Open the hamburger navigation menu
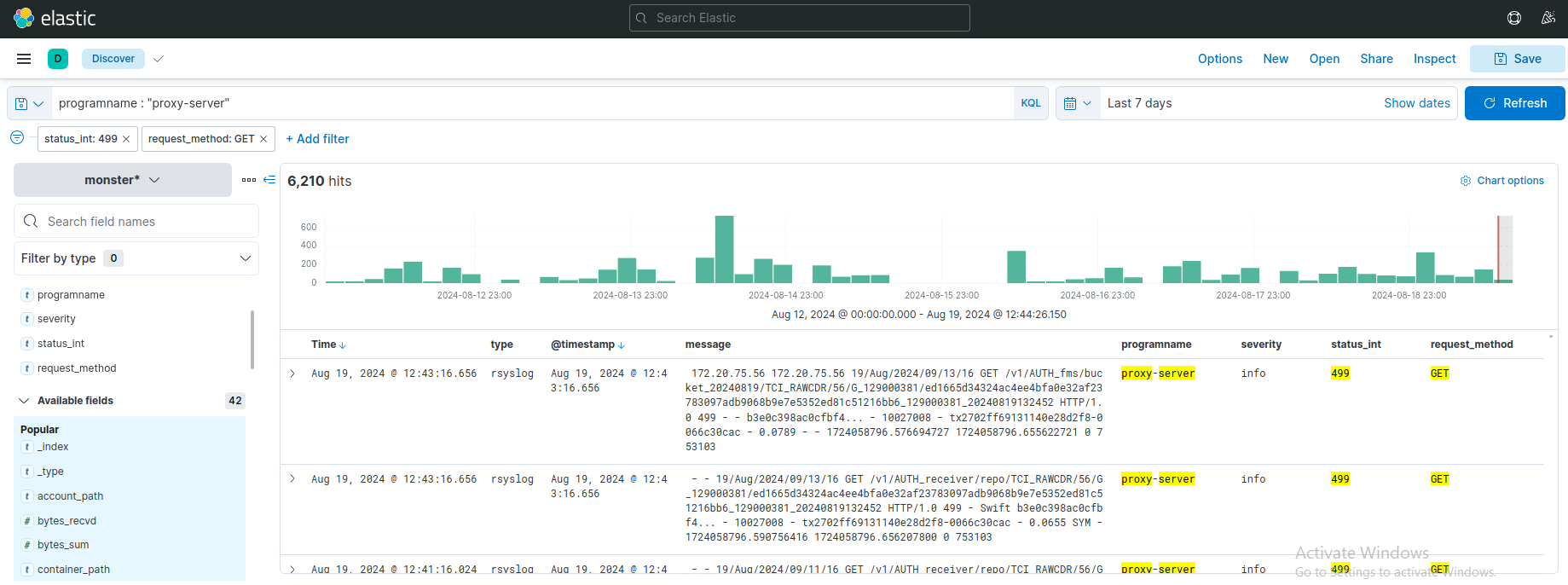Screen dimensions: 1568x585 (x=24, y=59)
